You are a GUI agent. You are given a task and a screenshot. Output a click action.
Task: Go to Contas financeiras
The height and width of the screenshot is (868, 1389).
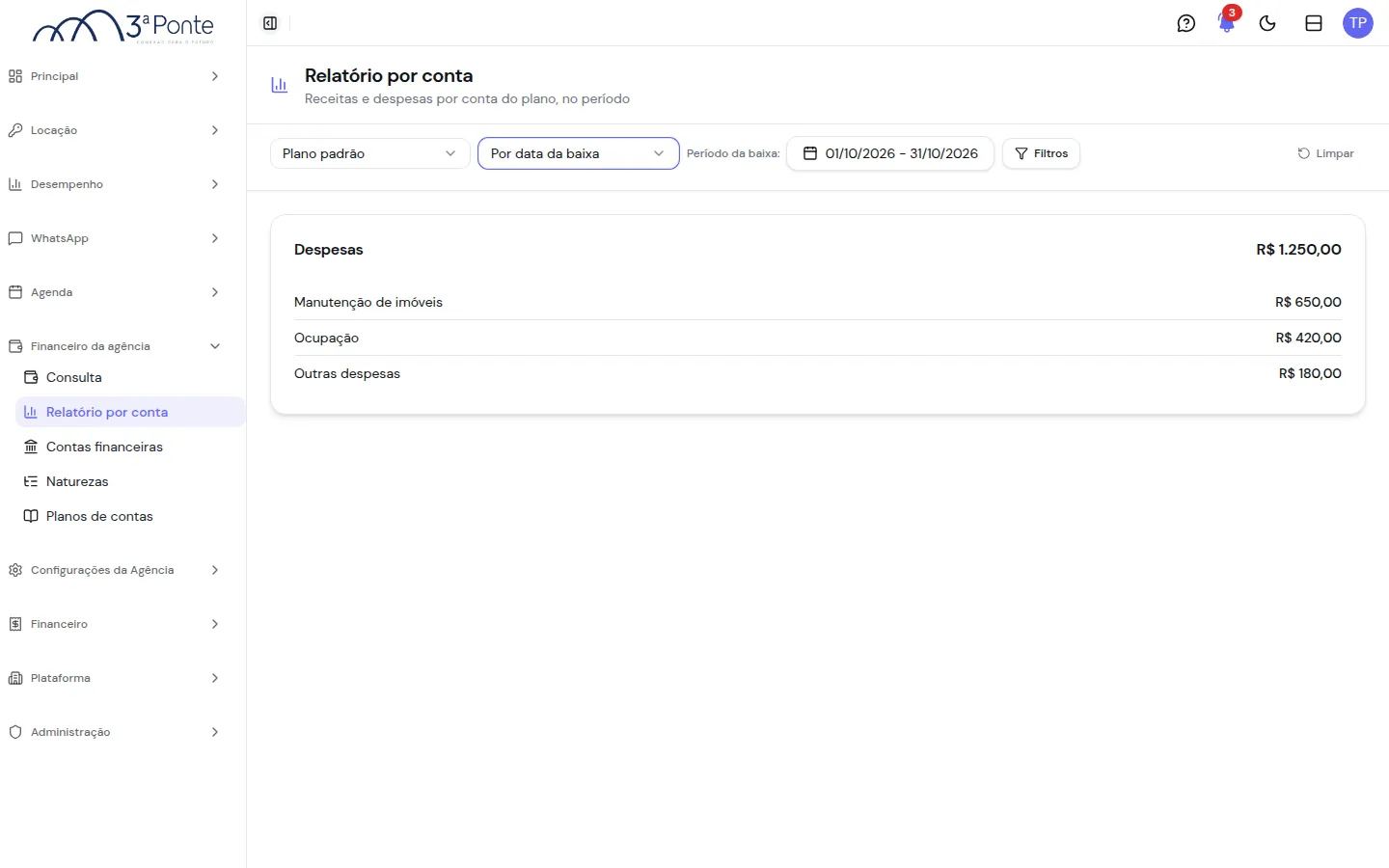(130, 447)
